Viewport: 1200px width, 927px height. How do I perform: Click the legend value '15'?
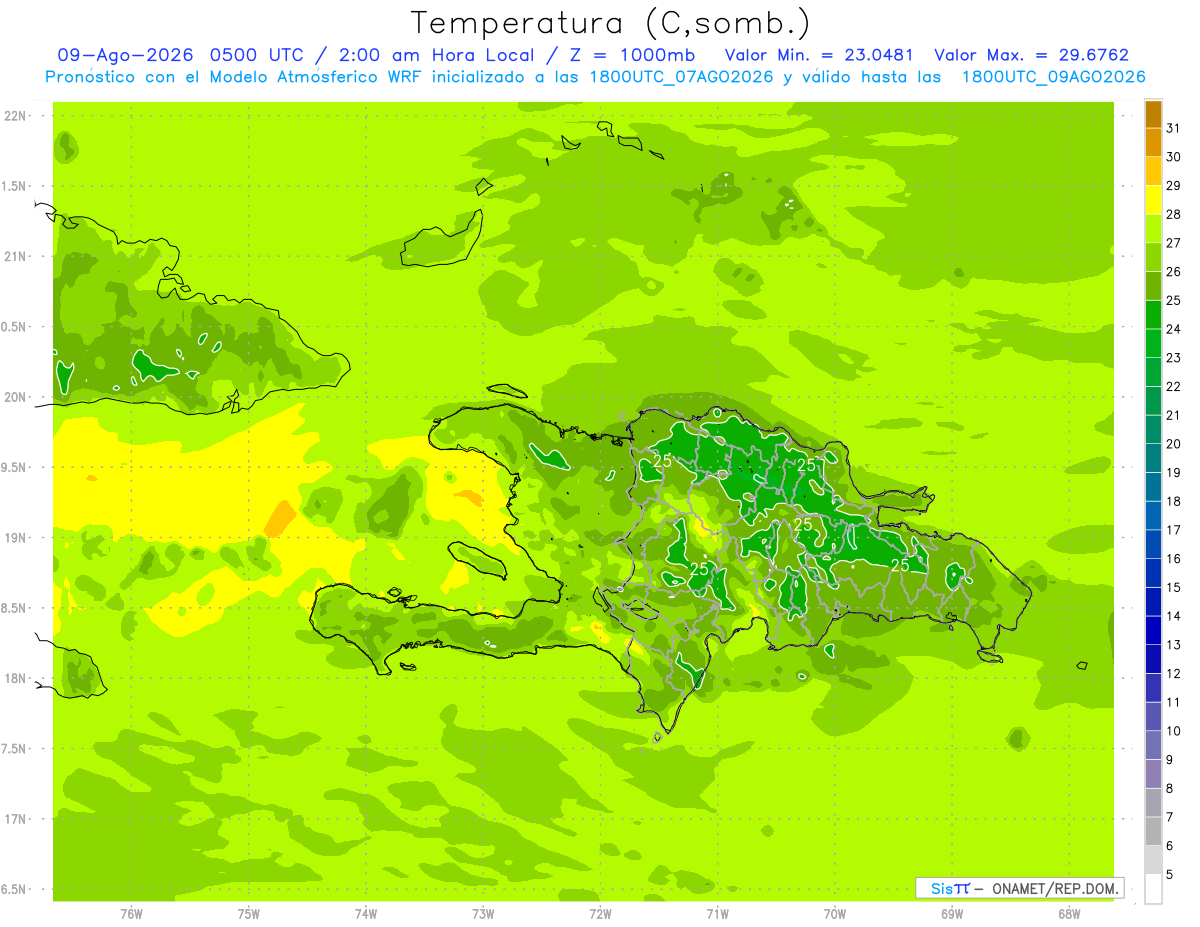pos(1174,588)
